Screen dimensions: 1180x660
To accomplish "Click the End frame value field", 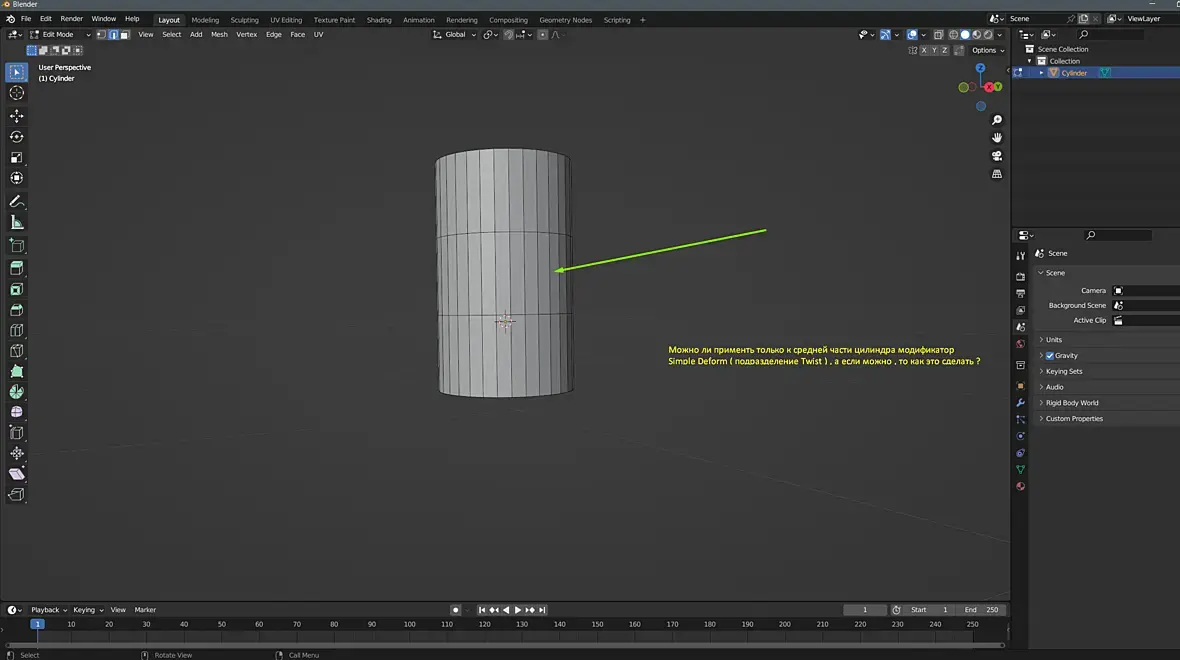I will pos(981,610).
